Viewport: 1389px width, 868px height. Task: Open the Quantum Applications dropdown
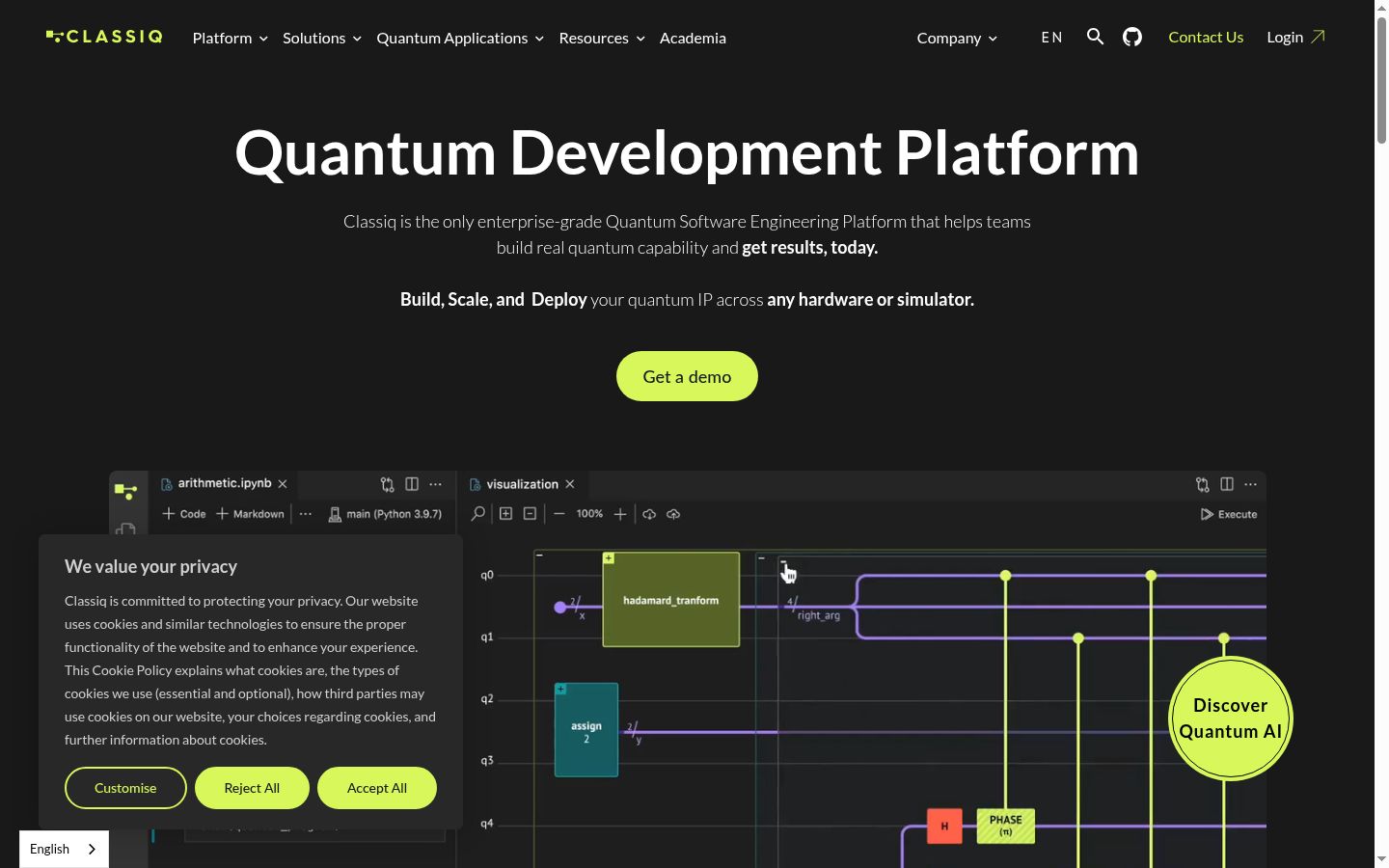point(460,38)
